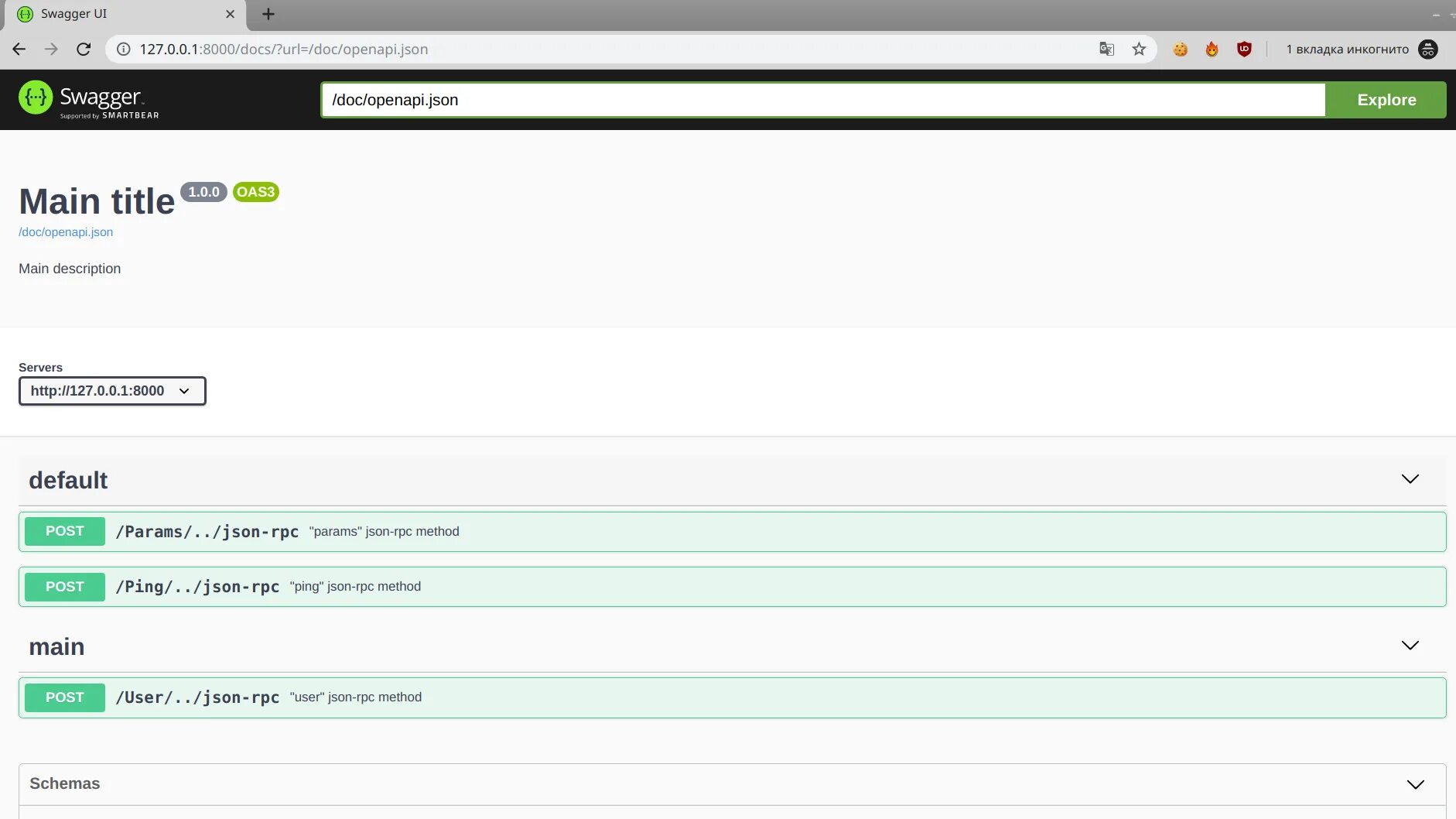Click the Swagger logo
This screenshot has width=1456, height=819.
pos(88,99)
